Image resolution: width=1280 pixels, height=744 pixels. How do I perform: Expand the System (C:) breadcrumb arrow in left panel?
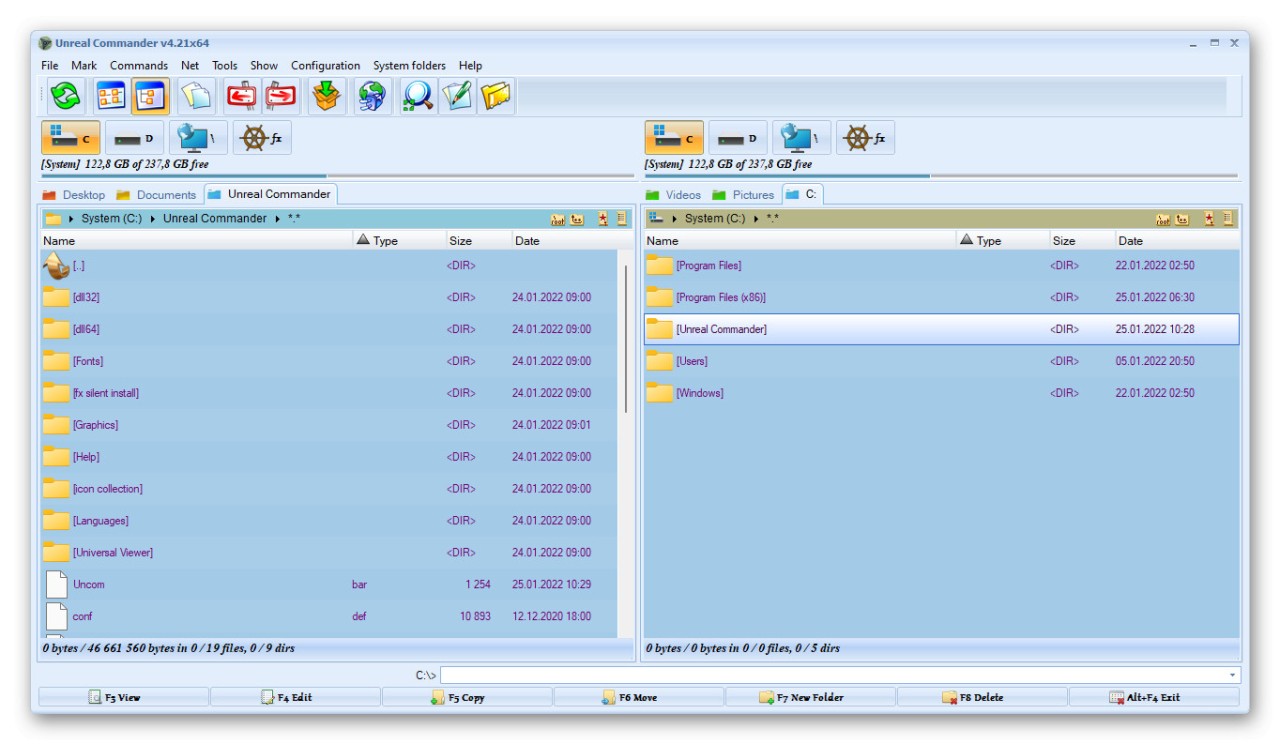(x=153, y=219)
